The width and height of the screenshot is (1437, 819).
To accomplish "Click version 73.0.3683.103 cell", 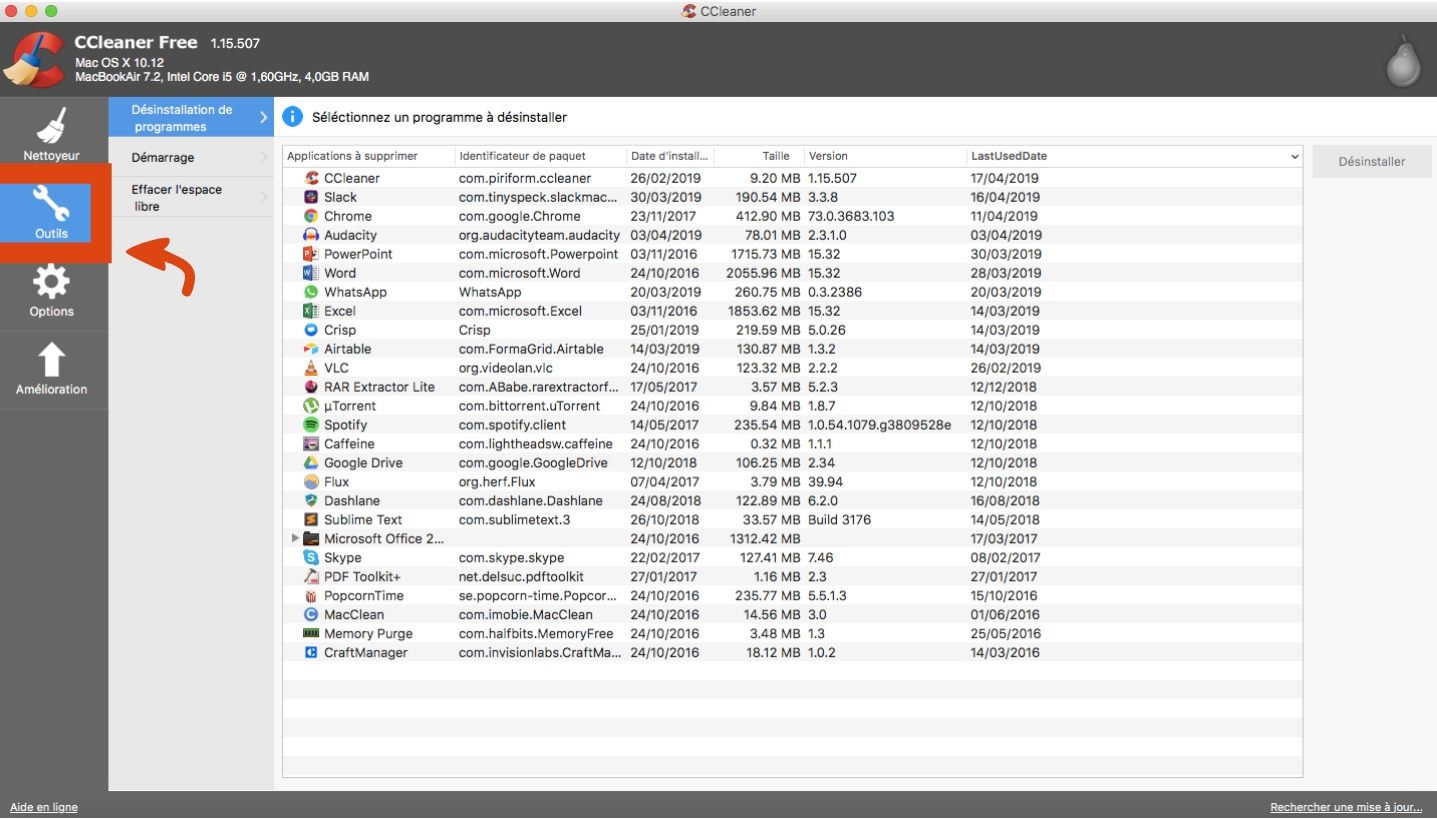I will [851, 216].
